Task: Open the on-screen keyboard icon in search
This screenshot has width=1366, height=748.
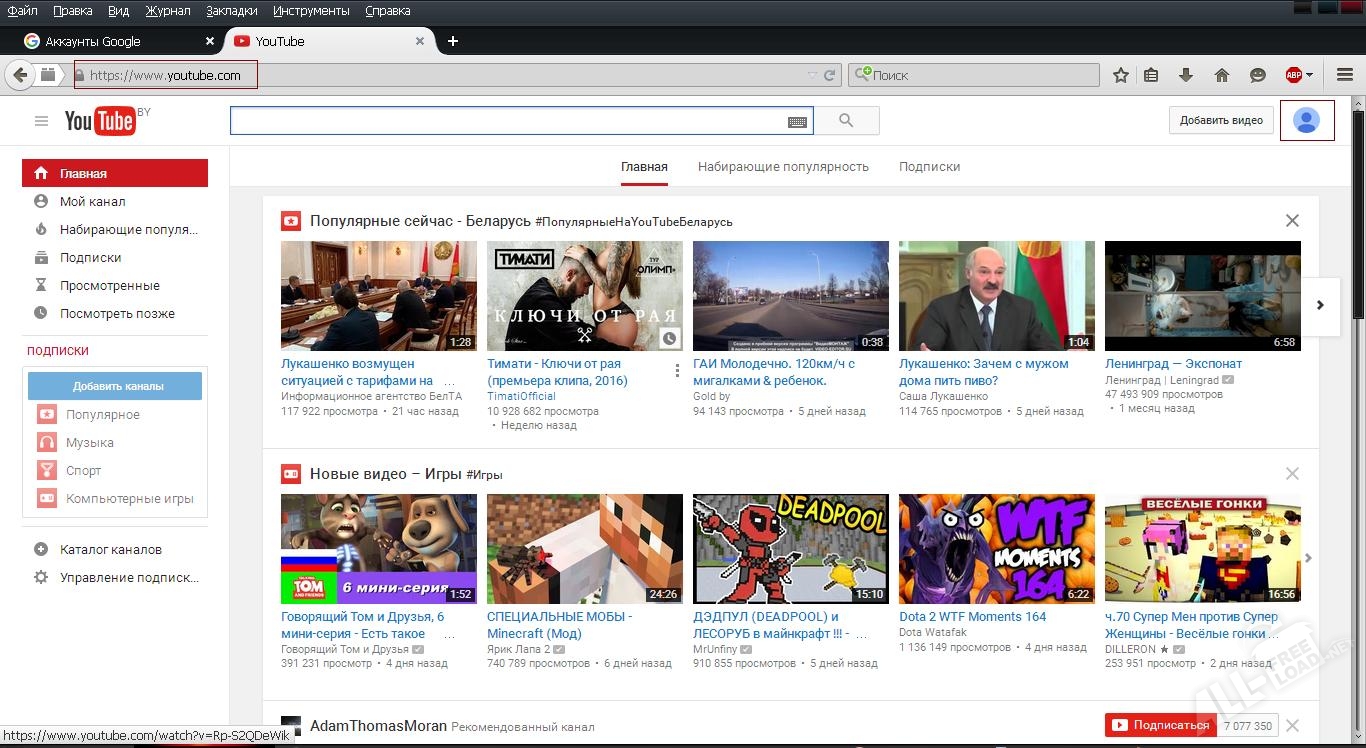Action: point(797,122)
